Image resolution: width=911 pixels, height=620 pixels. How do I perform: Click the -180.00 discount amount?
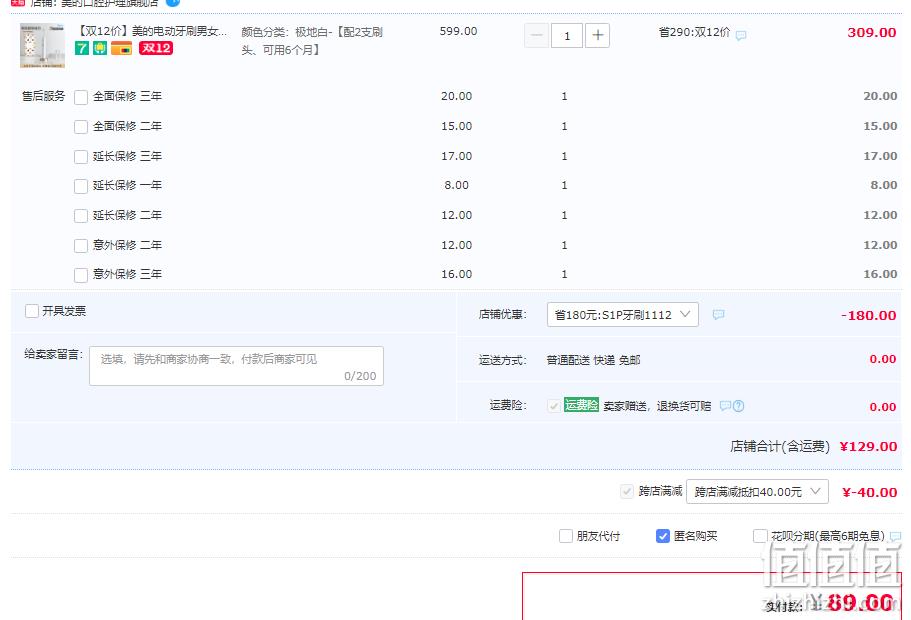click(x=869, y=316)
